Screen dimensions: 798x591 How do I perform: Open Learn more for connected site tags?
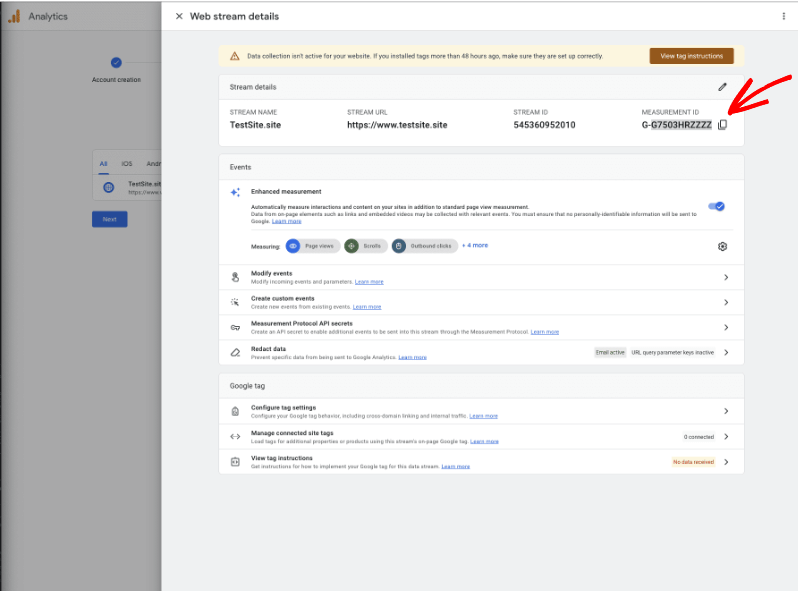(x=484, y=441)
